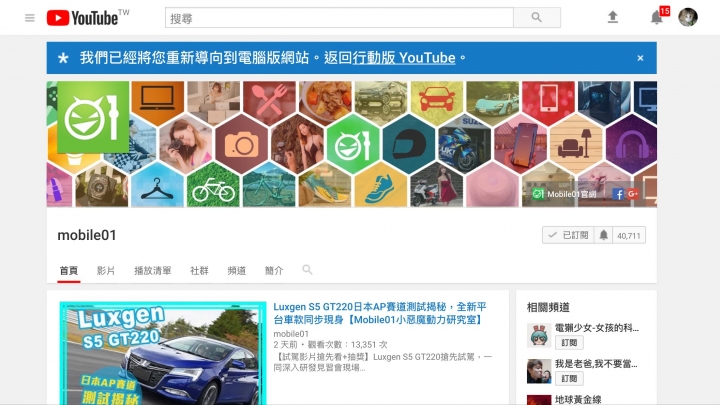
Task: Switch to the 頻道 channels tab
Action: click(x=236, y=270)
